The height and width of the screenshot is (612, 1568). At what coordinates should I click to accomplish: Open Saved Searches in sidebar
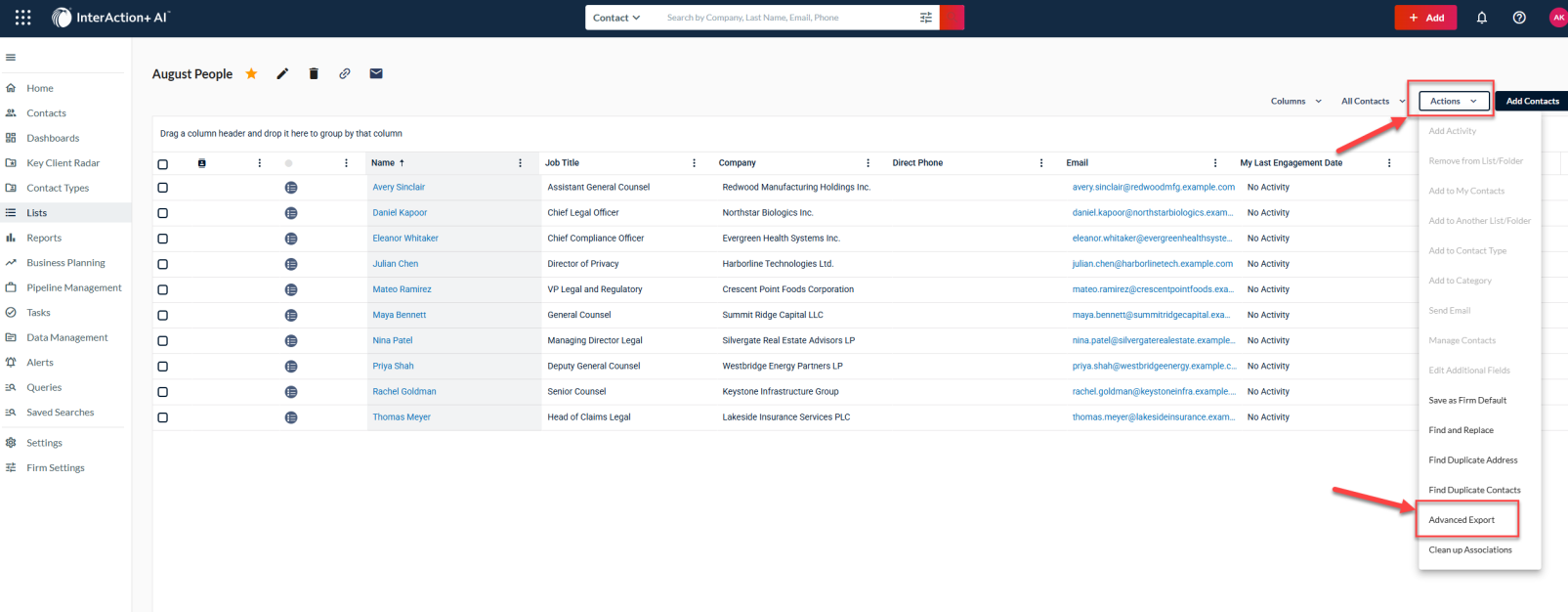point(60,412)
